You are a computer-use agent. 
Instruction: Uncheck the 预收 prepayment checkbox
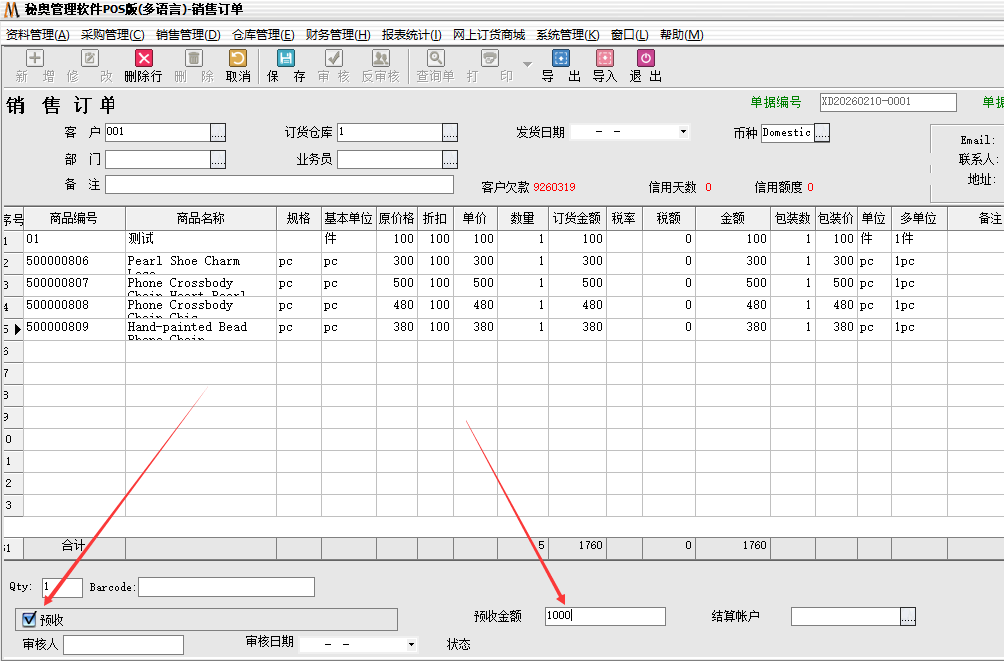tap(29, 620)
